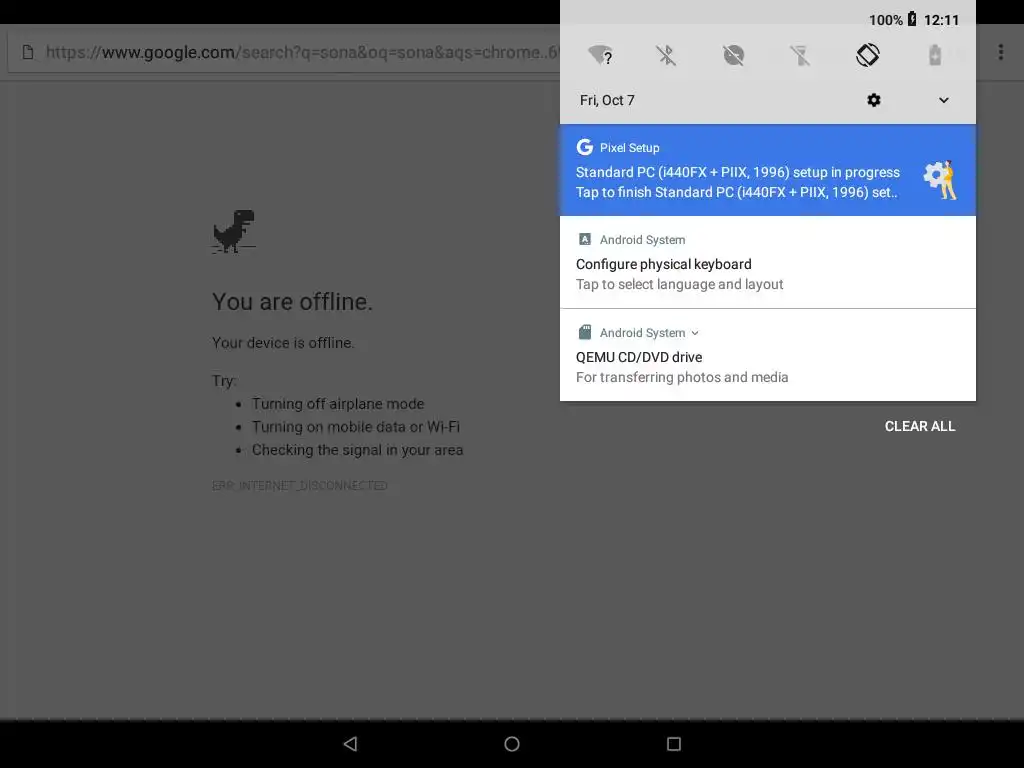The image size is (1024, 768).
Task: Click the keyboard icon next to Android System
Action: [x=584, y=239]
